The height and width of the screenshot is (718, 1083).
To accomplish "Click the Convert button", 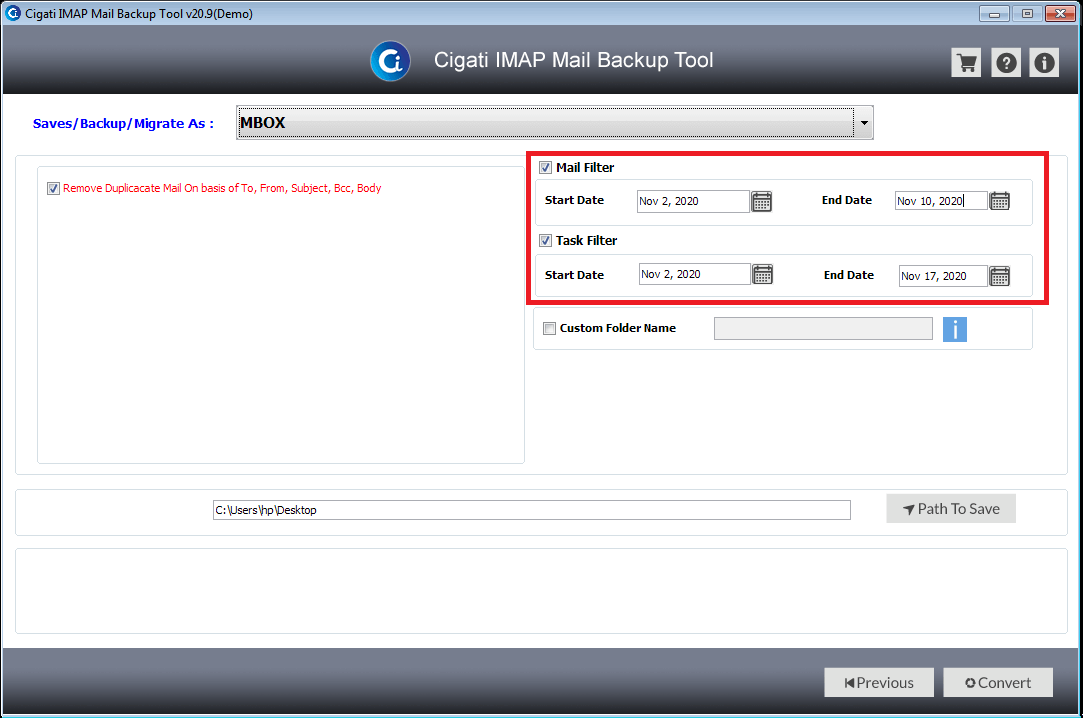I will (x=998, y=683).
